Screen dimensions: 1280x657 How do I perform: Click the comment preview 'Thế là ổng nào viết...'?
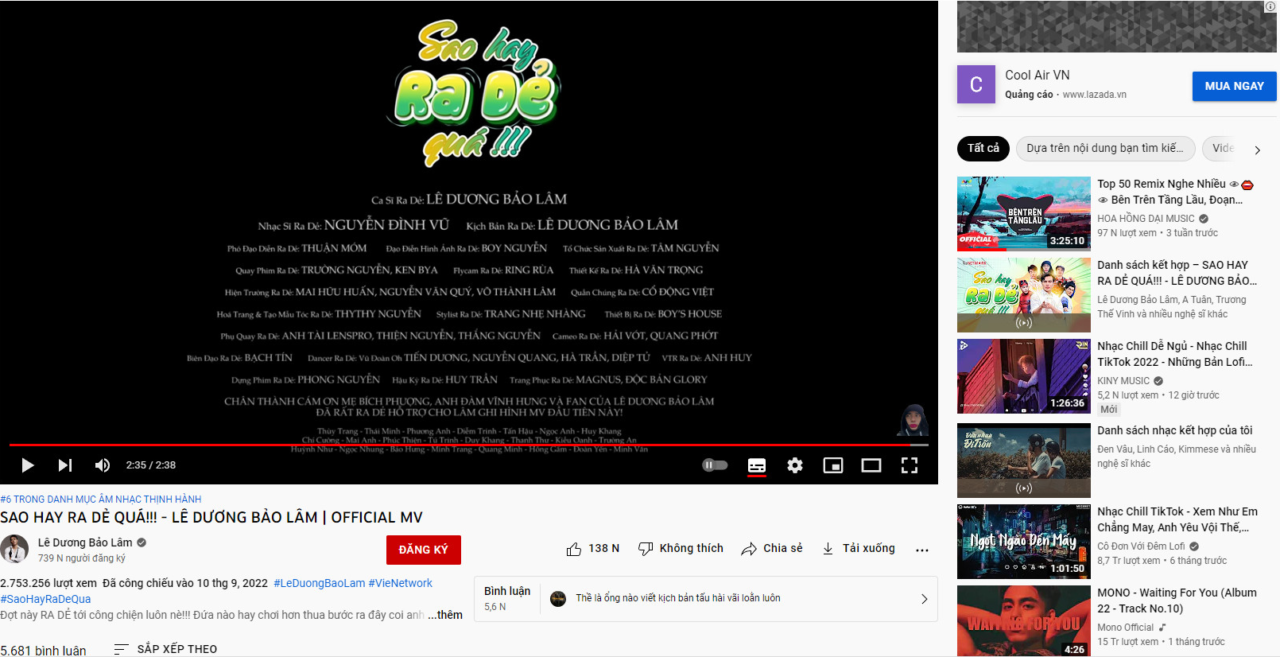coord(678,598)
